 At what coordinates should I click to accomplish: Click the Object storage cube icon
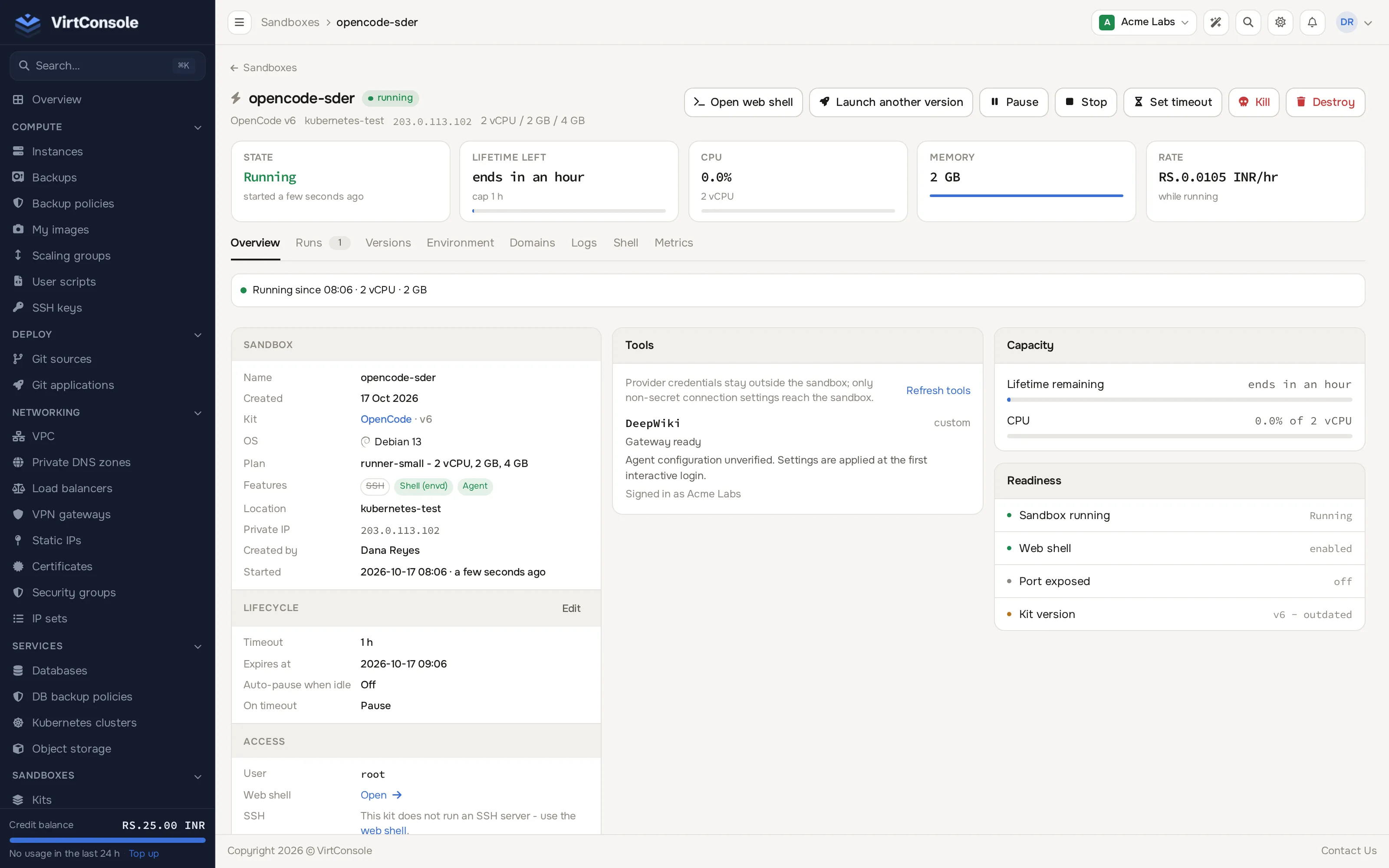18,749
